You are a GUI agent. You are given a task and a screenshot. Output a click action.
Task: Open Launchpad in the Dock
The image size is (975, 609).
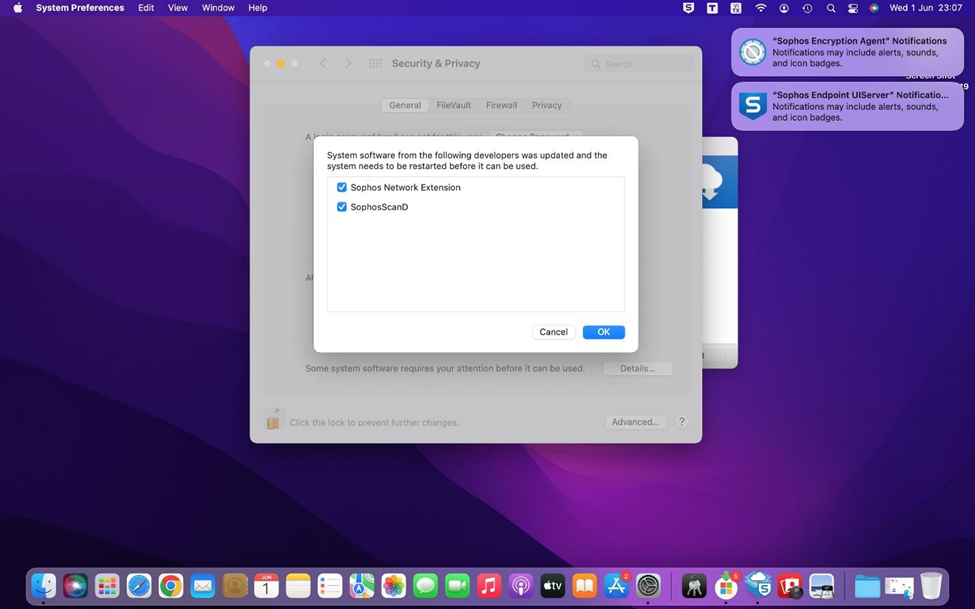coord(107,586)
